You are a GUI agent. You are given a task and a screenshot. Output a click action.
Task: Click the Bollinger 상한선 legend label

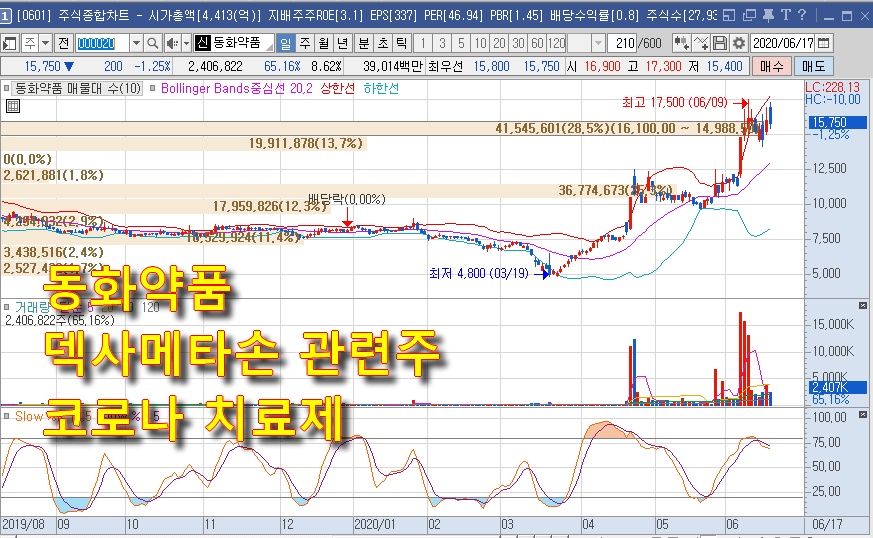338,88
